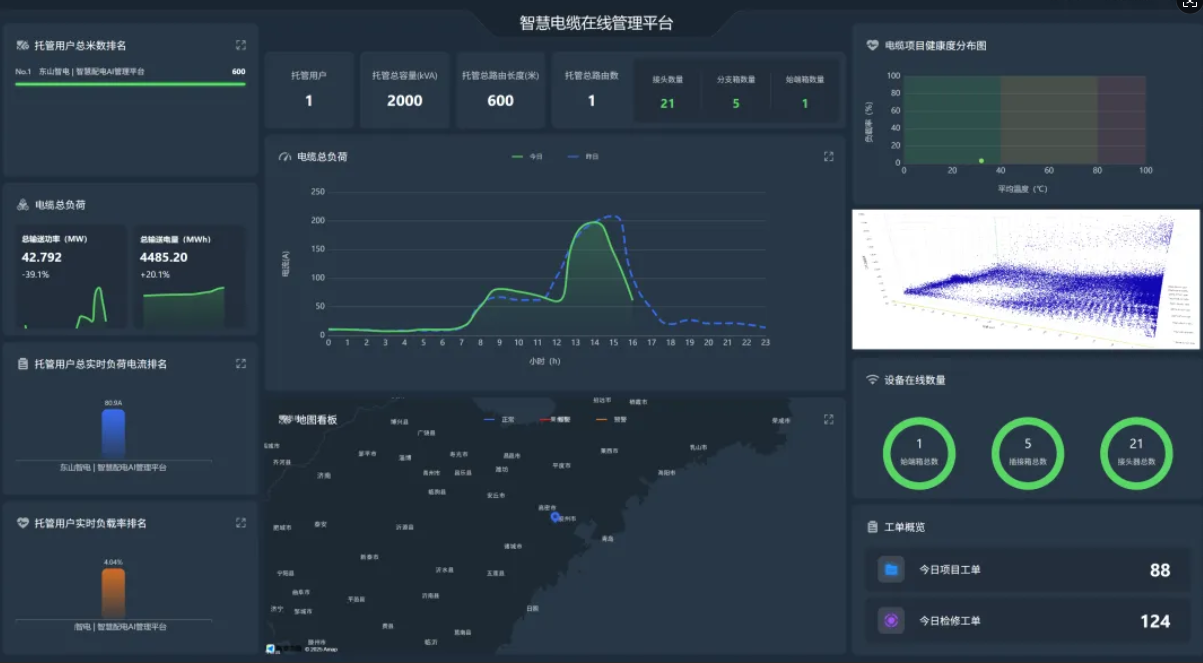Click the 工单概览 clipboard icon
Image resolution: width=1203 pixels, height=663 pixels.
coord(870,525)
